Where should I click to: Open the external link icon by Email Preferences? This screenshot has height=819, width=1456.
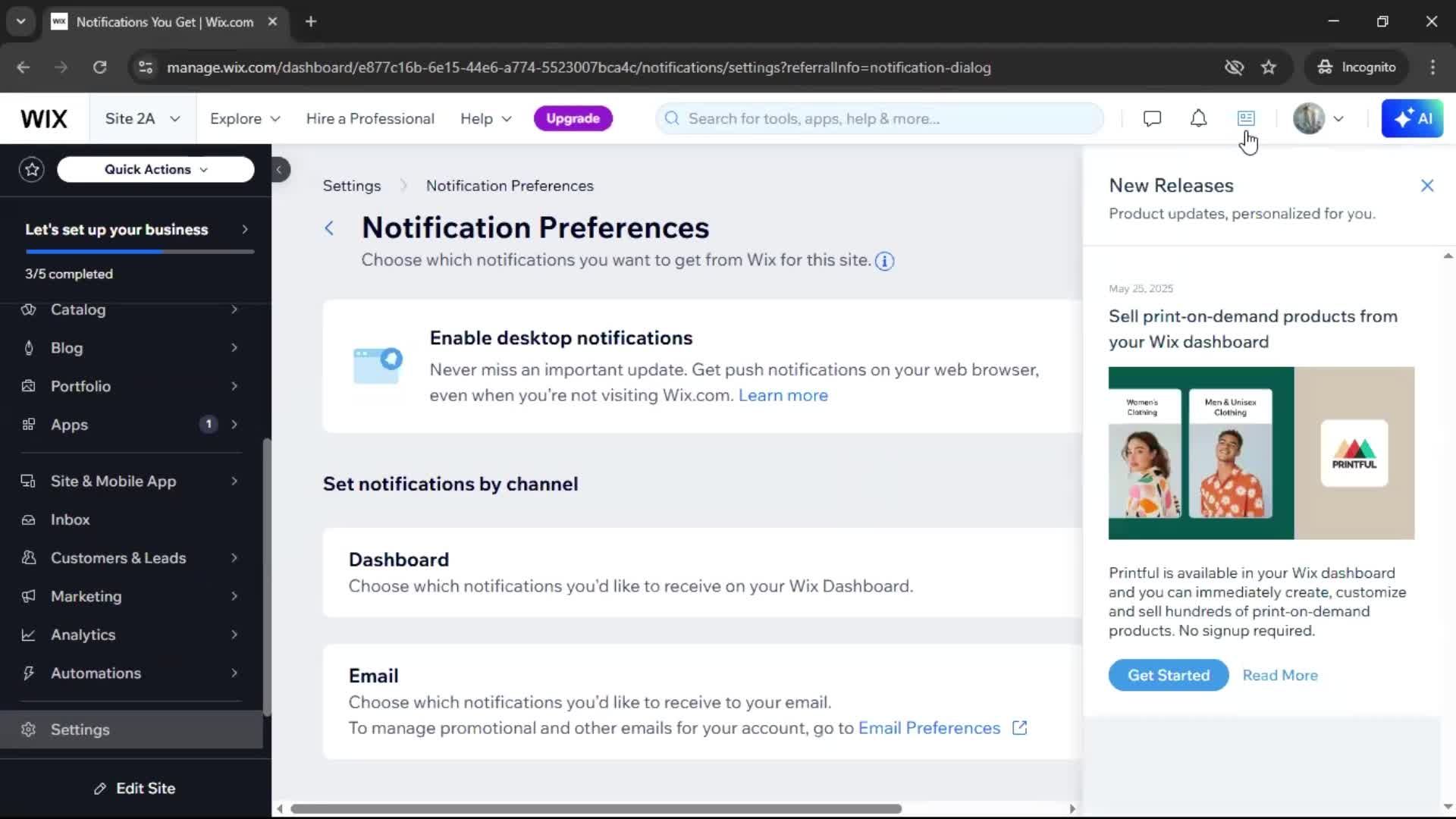(1019, 728)
